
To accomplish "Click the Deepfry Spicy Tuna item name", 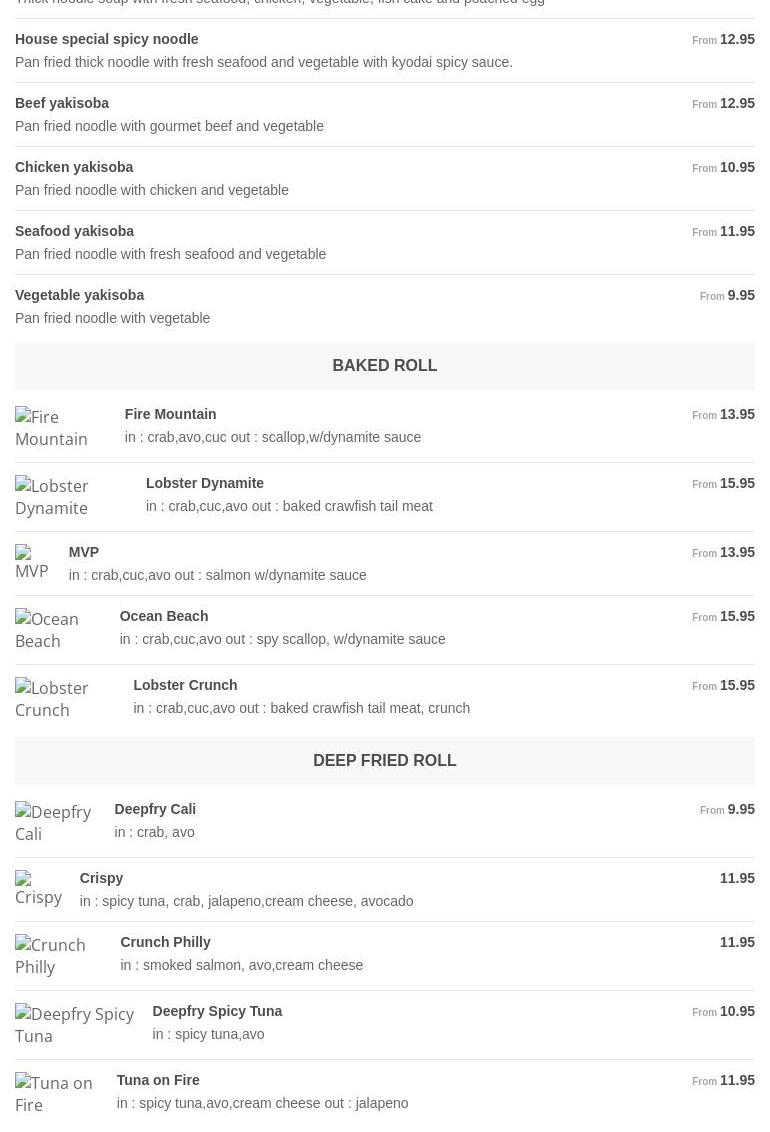I will tap(217, 1011).
